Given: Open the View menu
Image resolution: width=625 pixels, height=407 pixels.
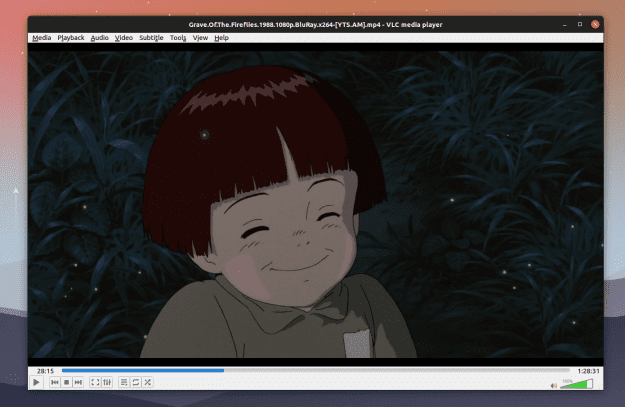Looking at the screenshot, I should (200, 37).
